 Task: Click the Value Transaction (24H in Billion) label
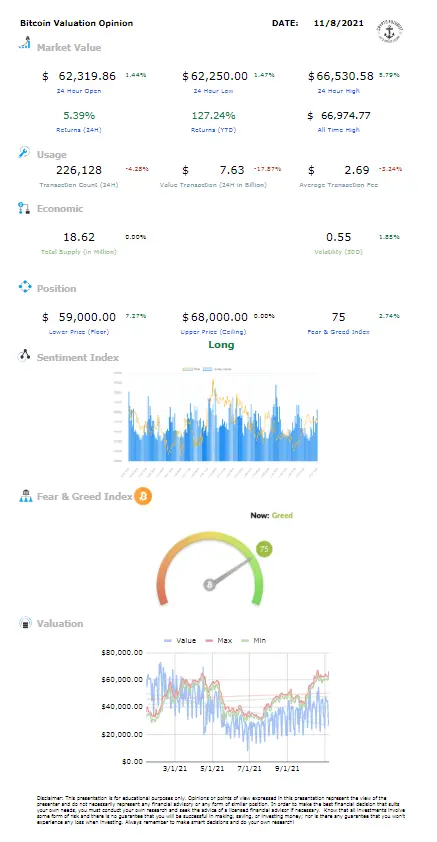click(213, 185)
